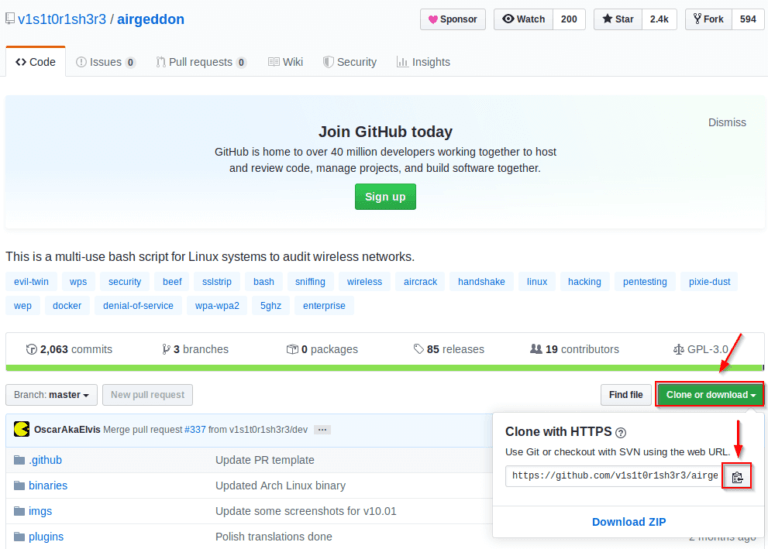
Task: Go to the Wiki tab
Action: (x=285, y=62)
